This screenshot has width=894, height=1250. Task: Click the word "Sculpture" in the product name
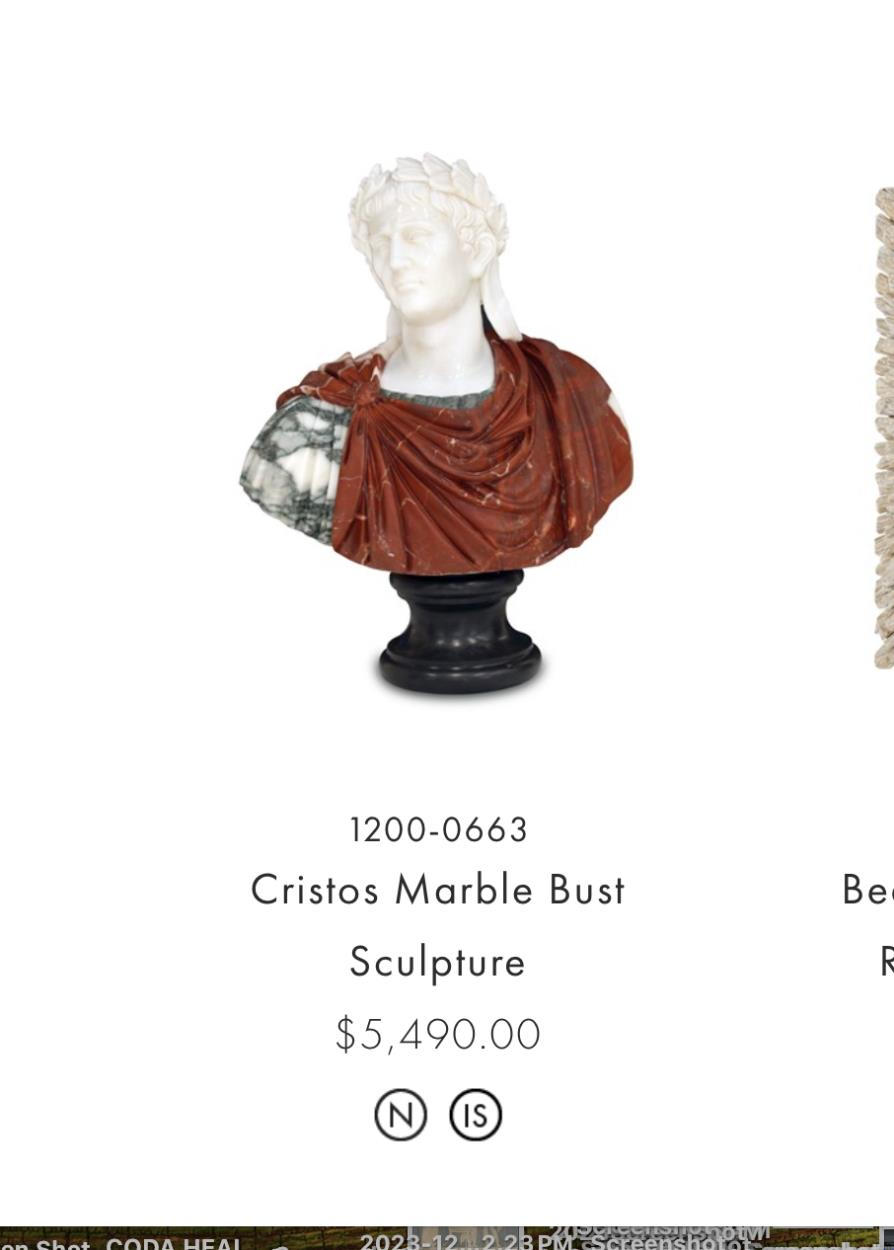click(438, 962)
